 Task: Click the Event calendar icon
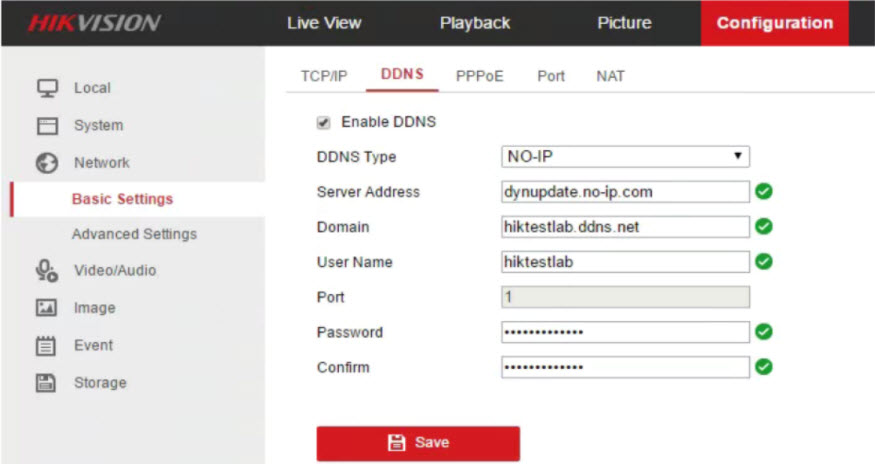tap(46, 346)
